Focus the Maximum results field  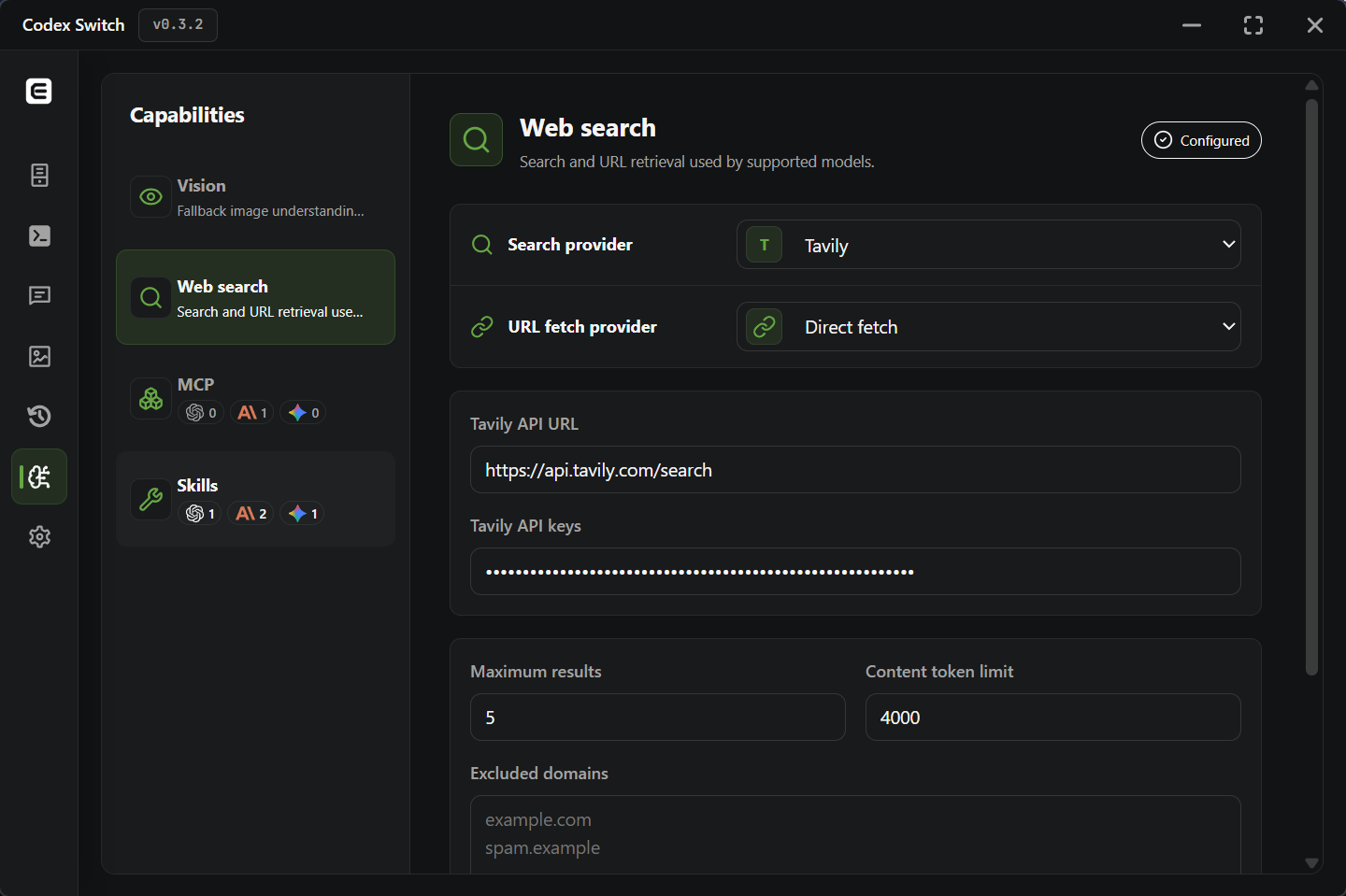(658, 718)
